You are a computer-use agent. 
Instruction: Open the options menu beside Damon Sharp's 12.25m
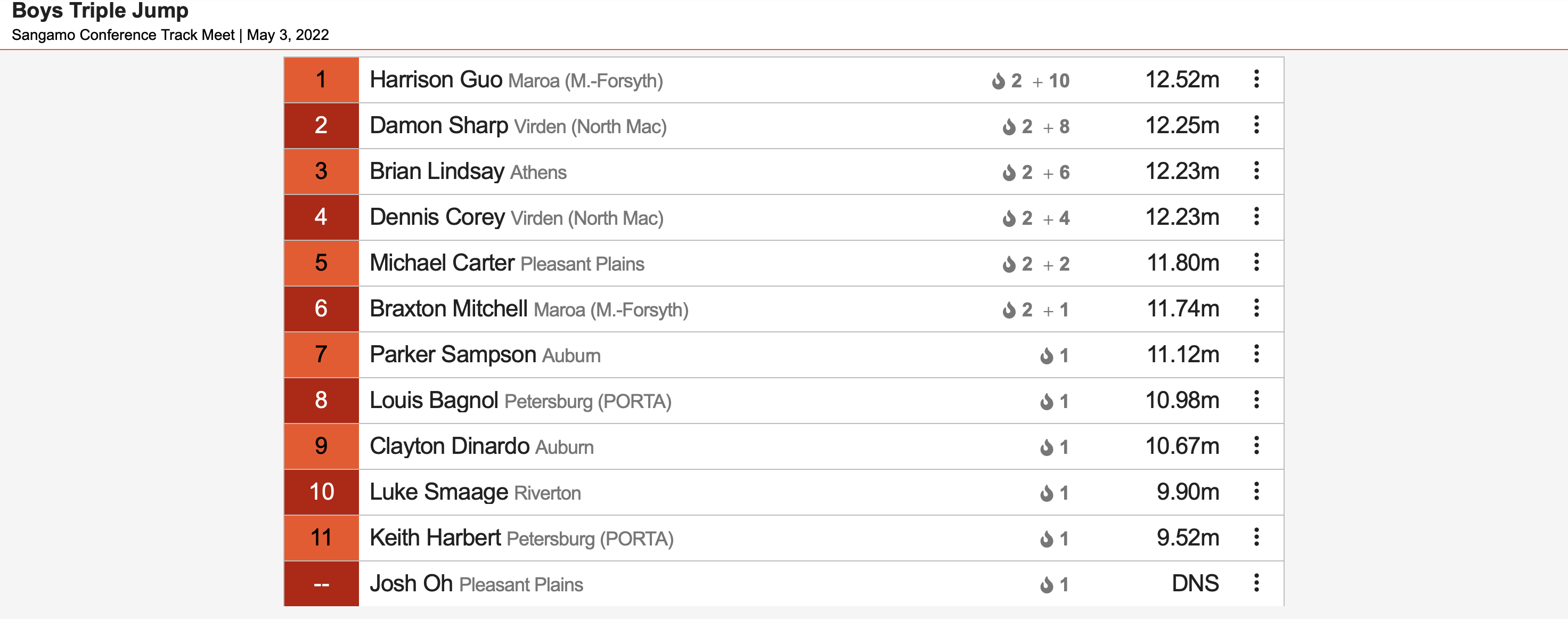[x=1256, y=125]
